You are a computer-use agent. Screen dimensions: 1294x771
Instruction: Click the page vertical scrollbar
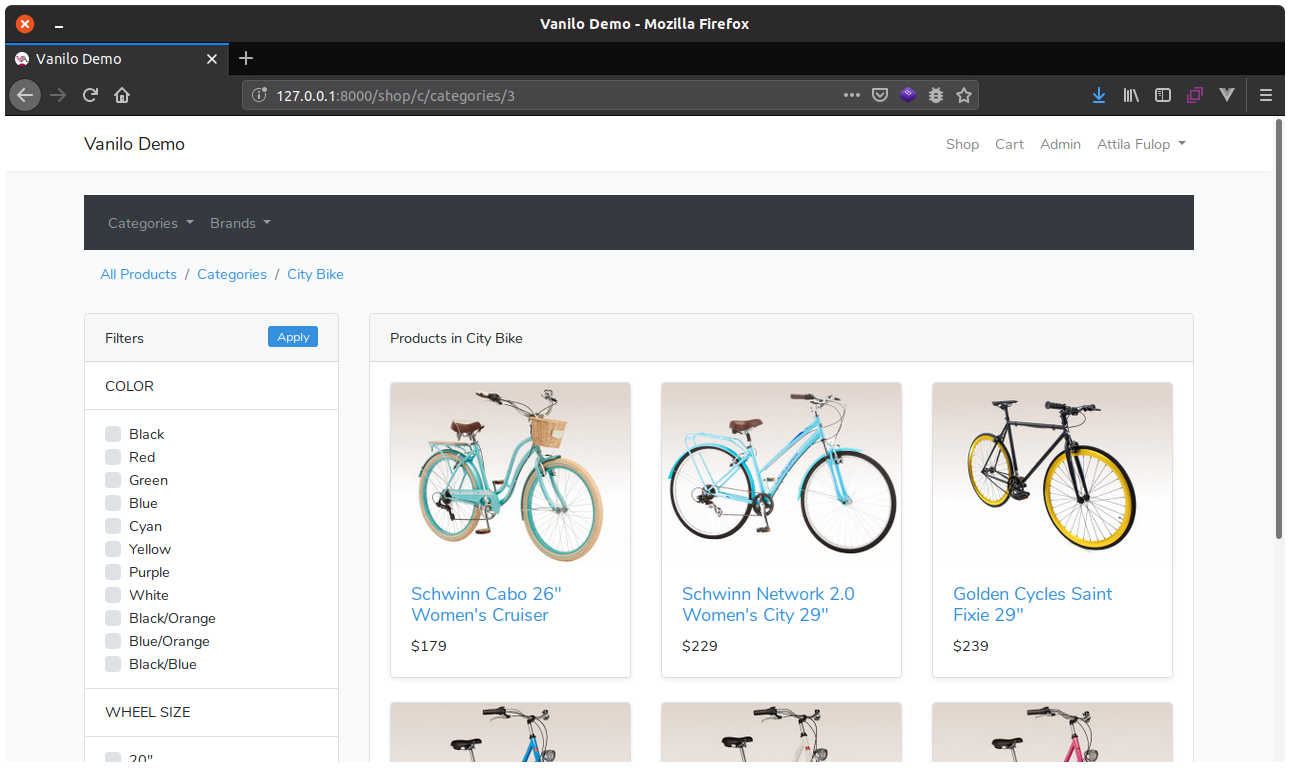(1279, 330)
